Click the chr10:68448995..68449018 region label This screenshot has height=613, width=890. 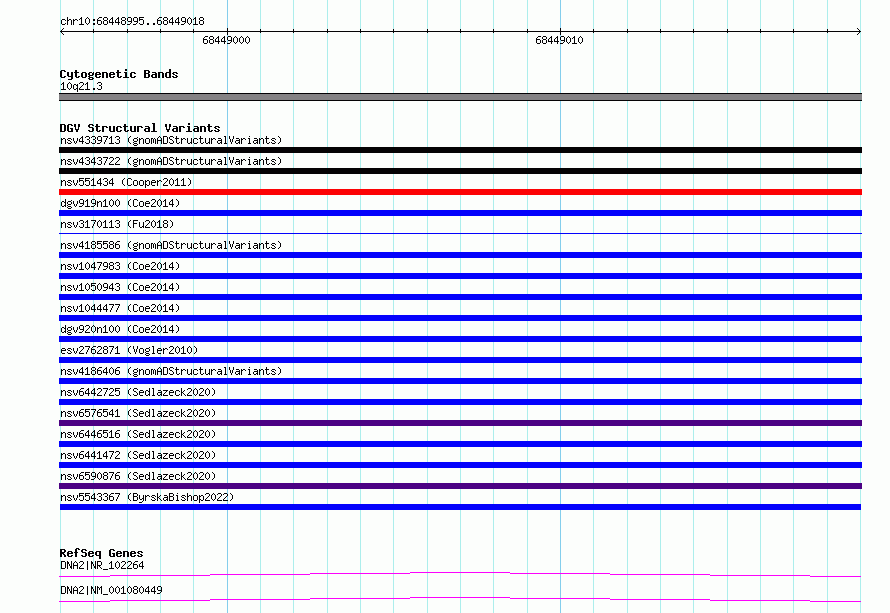click(x=132, y=21)
